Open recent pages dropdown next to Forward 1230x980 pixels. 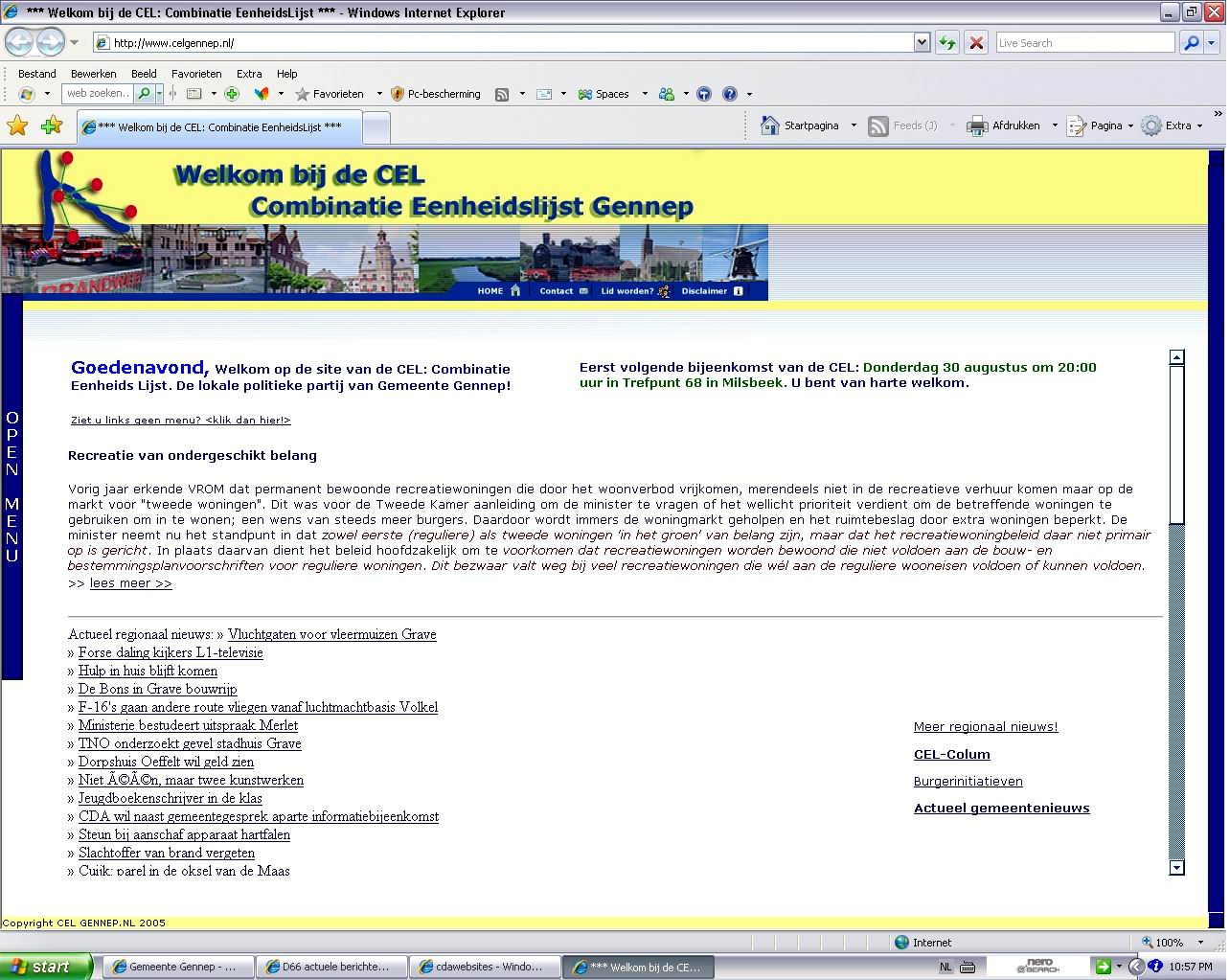pyautogui.click(x=74, y=42)
